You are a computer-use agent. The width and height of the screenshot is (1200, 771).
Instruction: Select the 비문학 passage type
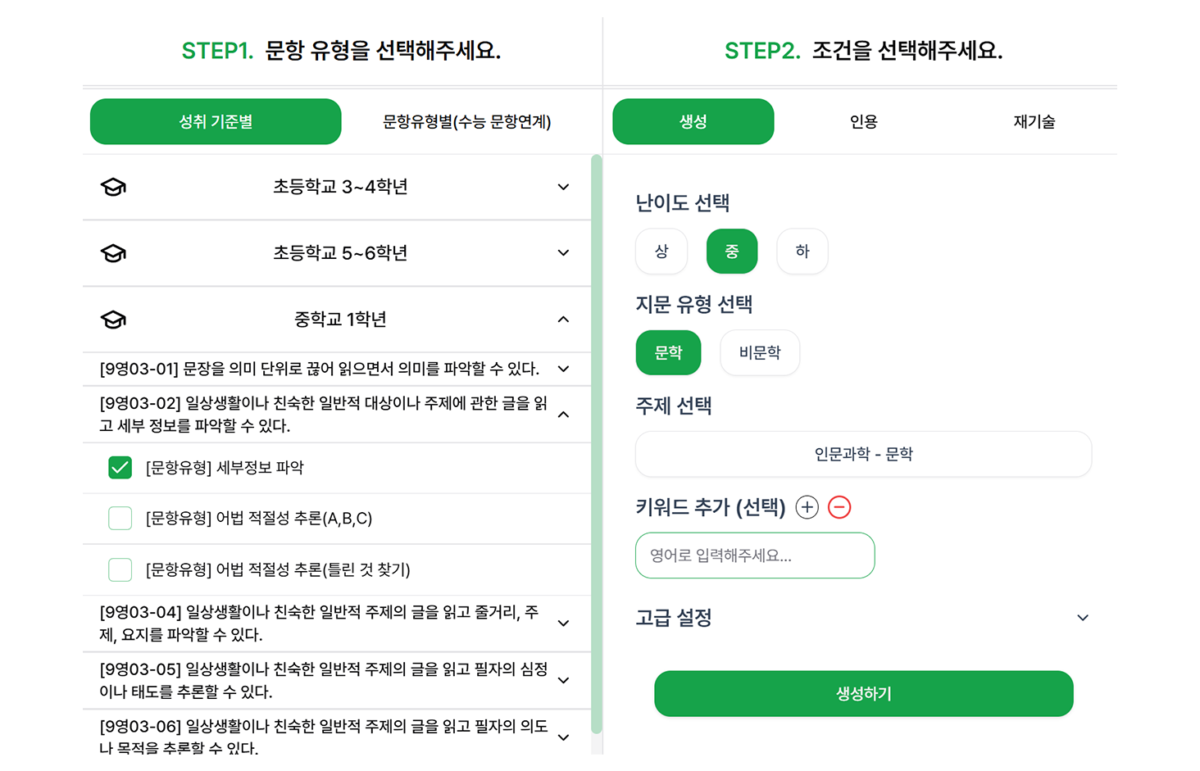pyautogui.click(x=759, y=352)
